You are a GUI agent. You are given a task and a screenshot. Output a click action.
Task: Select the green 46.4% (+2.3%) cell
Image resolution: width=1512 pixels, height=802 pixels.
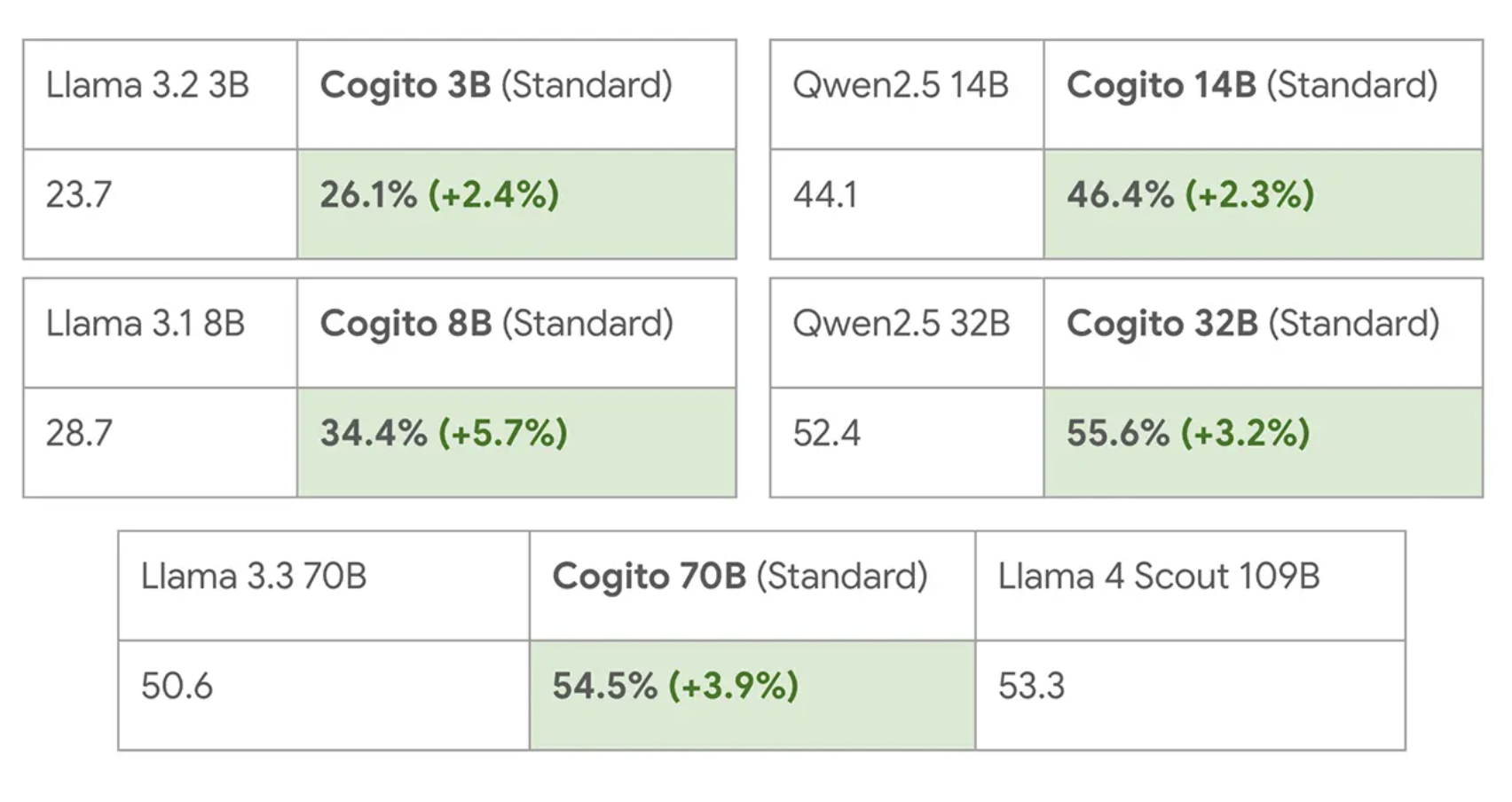pos(1263,204)
